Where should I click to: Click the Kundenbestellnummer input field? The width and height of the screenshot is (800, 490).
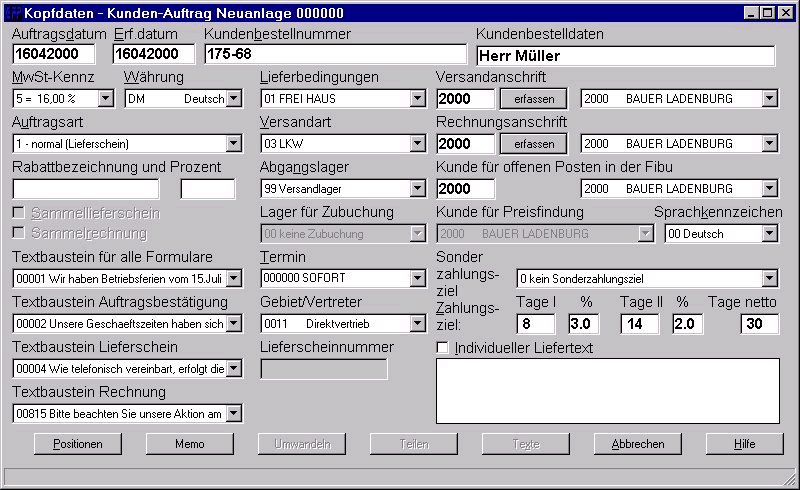pyautogui.click(x=335, y=54)
